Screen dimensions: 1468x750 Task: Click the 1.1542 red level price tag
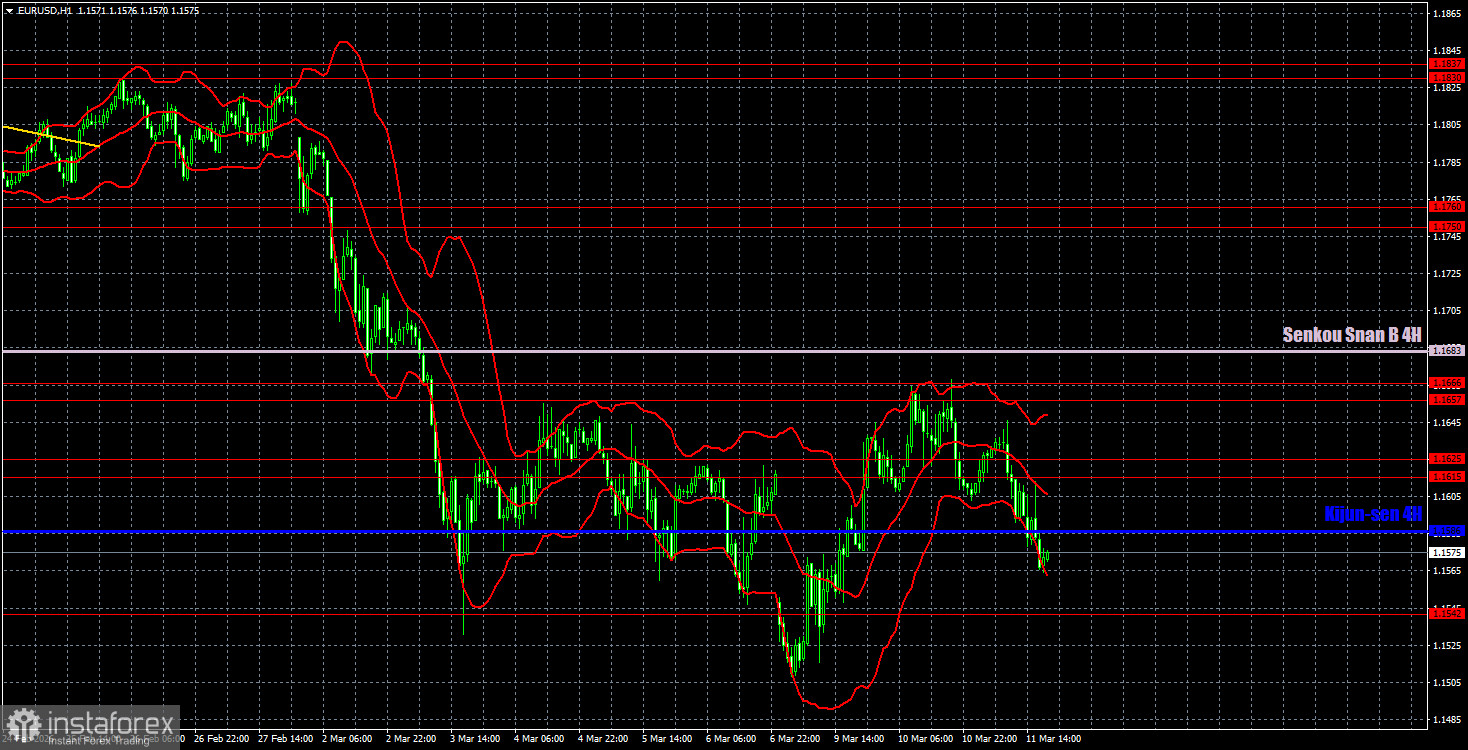(1447, 612)
